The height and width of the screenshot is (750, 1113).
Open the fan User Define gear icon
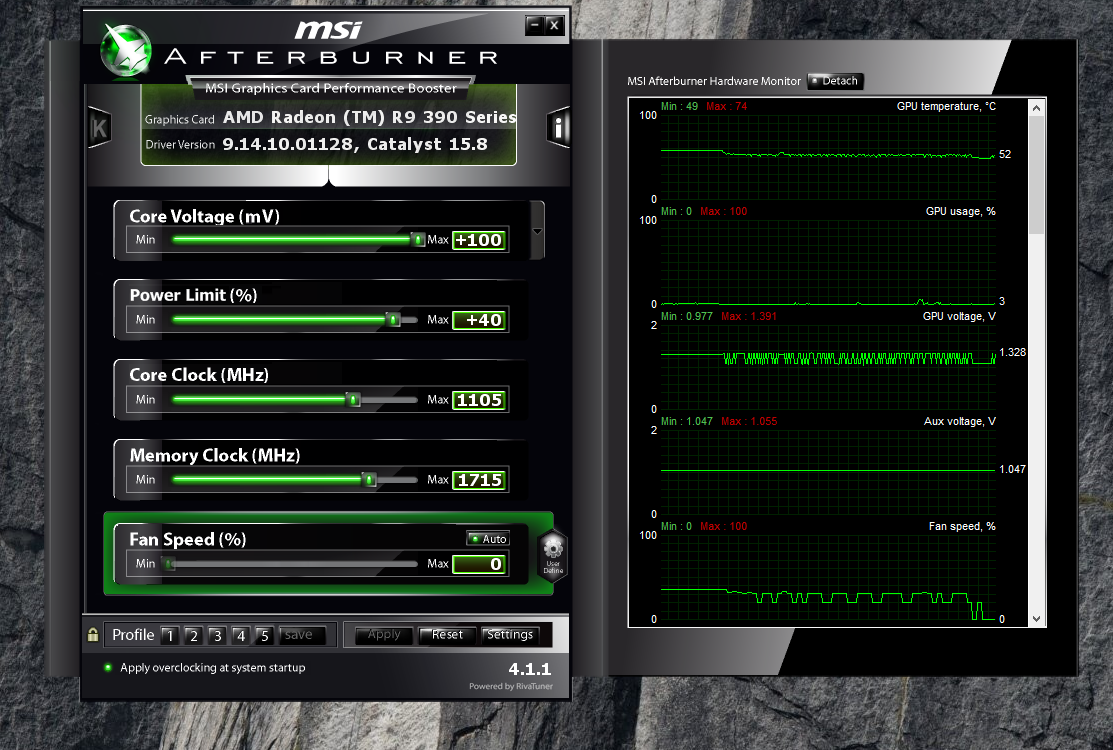(x=553, y=555)
